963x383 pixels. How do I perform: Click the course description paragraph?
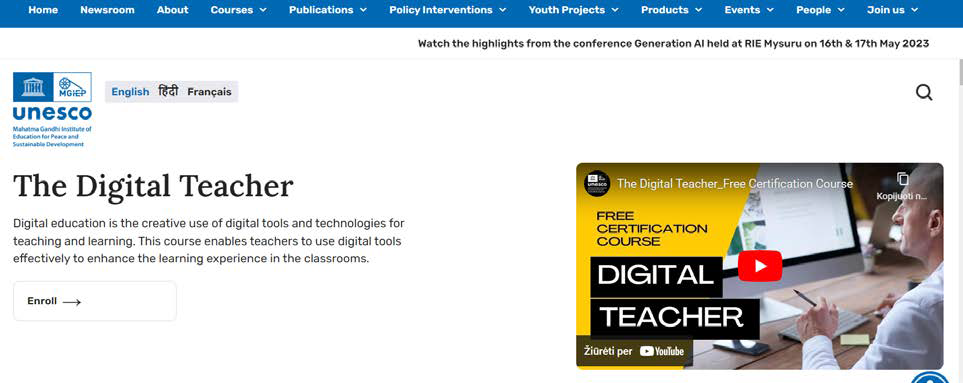coord(209,241)
